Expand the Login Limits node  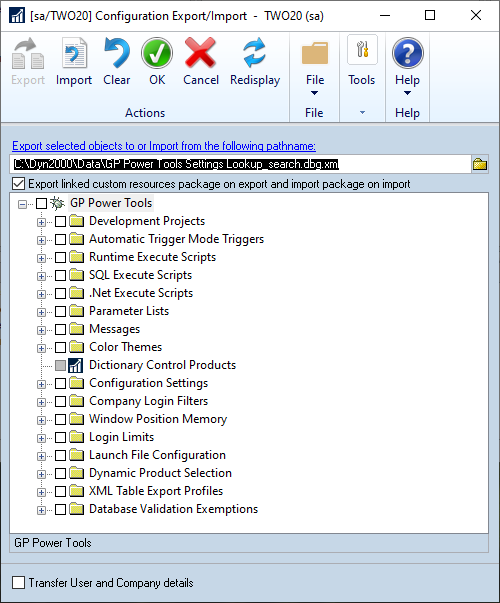41,438
